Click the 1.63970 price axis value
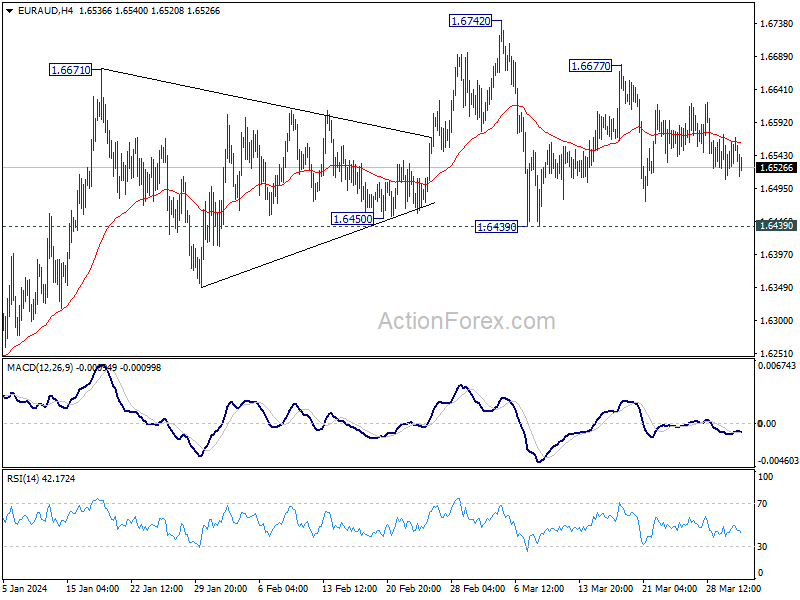 777,255
